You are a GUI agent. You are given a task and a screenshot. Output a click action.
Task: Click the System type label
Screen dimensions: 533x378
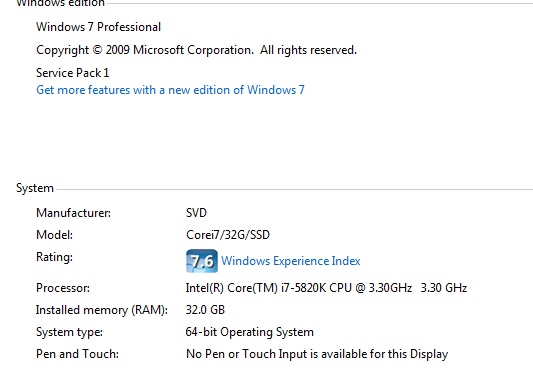(69, 332)
